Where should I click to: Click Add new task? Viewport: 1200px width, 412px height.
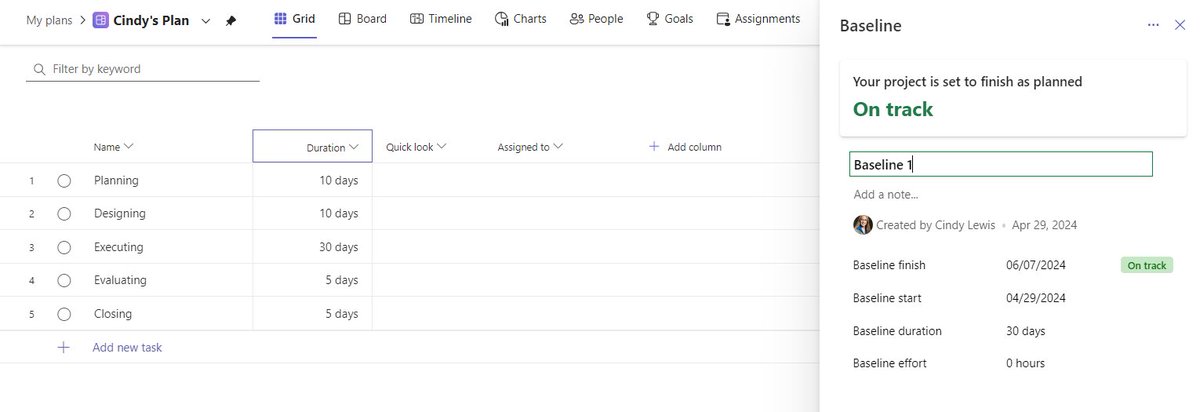click(x=127, y=347)
